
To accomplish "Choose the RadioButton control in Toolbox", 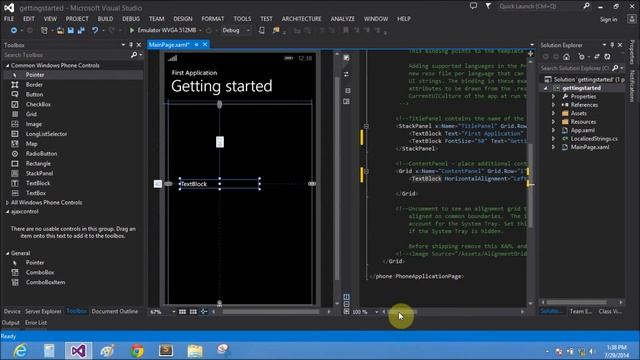I will [x=41, y=153].
